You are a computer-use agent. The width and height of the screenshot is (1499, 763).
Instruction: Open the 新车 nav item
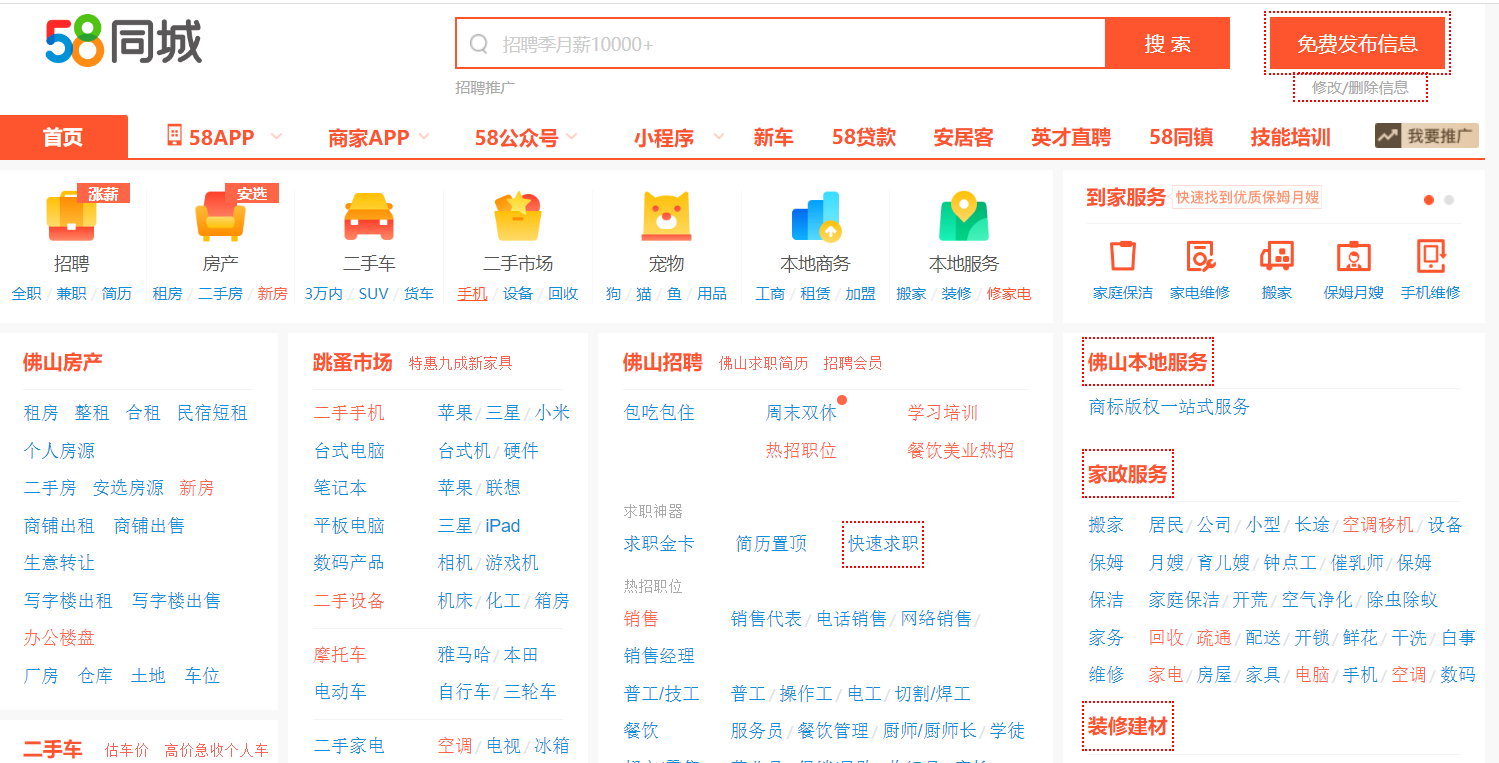click(773, 138)
